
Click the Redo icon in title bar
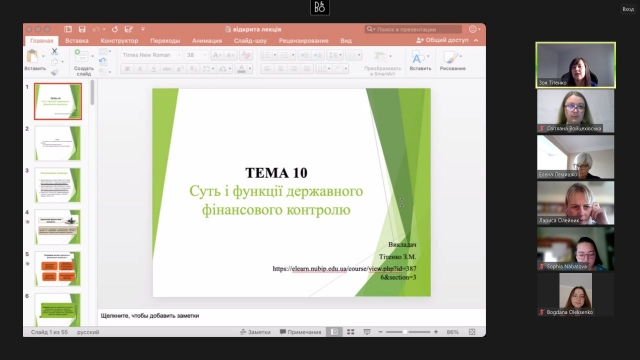115,29
